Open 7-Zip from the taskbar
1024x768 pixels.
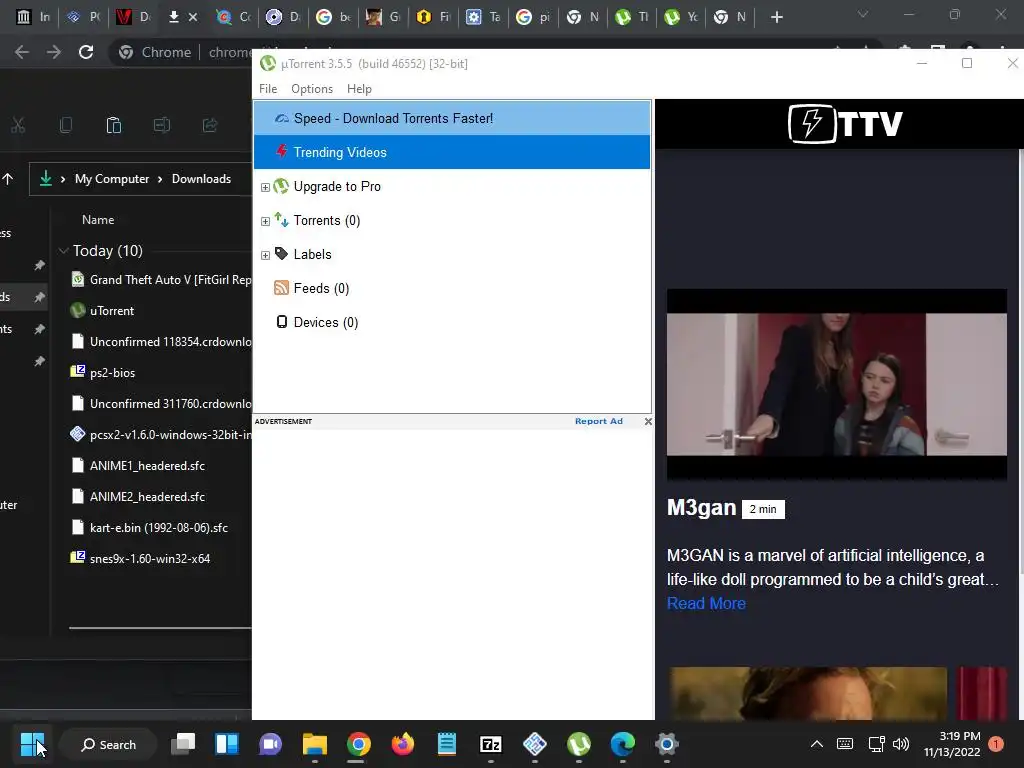click(490, 744)
